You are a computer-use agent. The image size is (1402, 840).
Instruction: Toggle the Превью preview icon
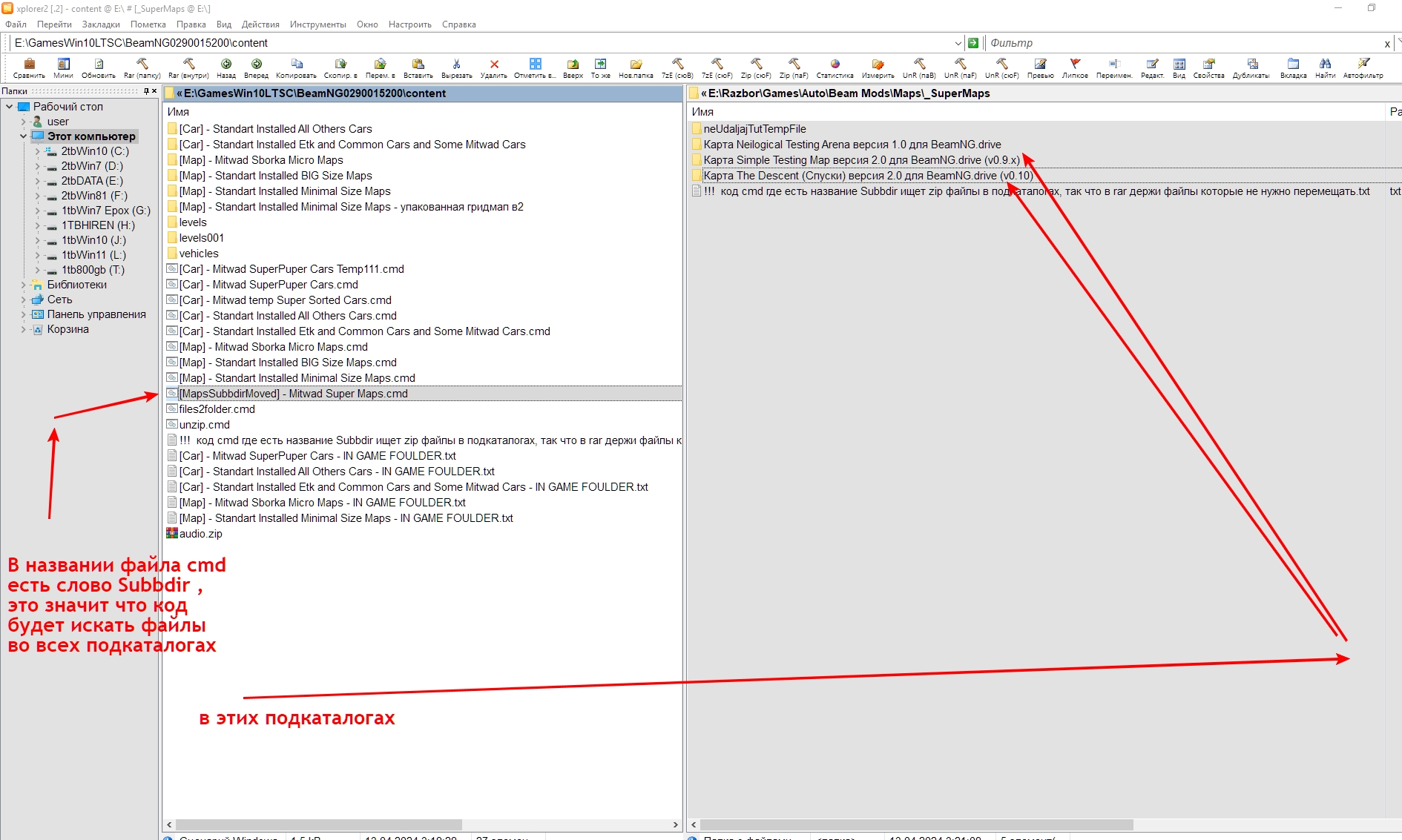[x=1041, y=67]
